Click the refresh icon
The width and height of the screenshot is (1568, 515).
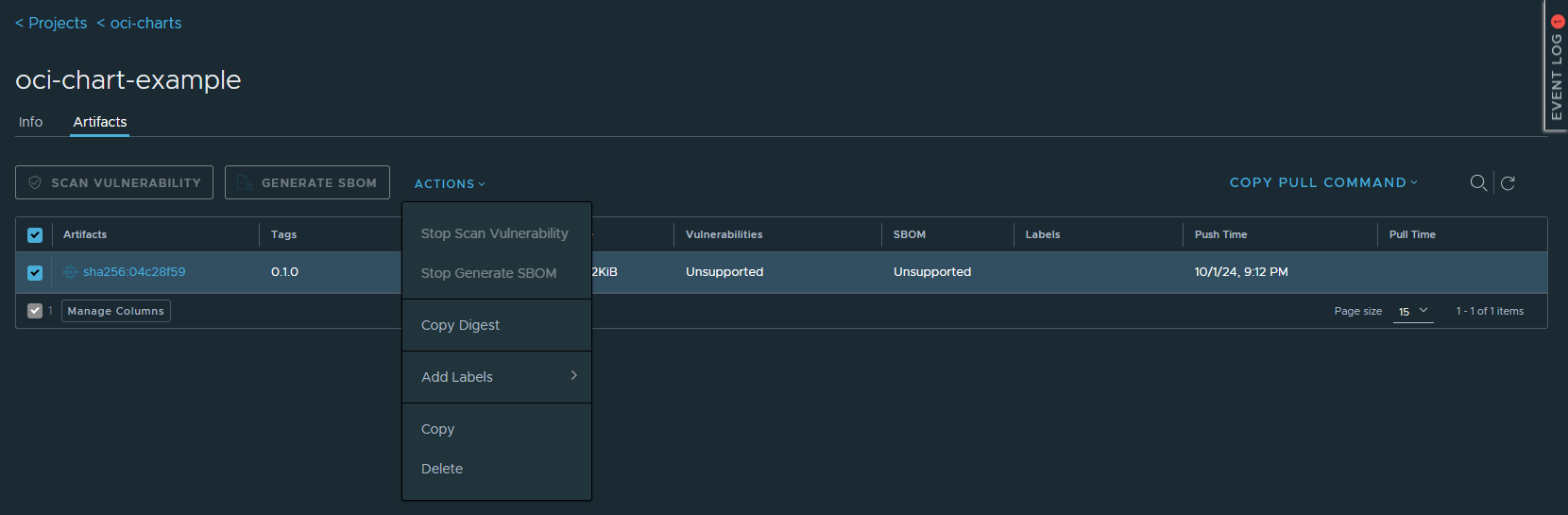pyautogui.click(x=1508, y=183)
